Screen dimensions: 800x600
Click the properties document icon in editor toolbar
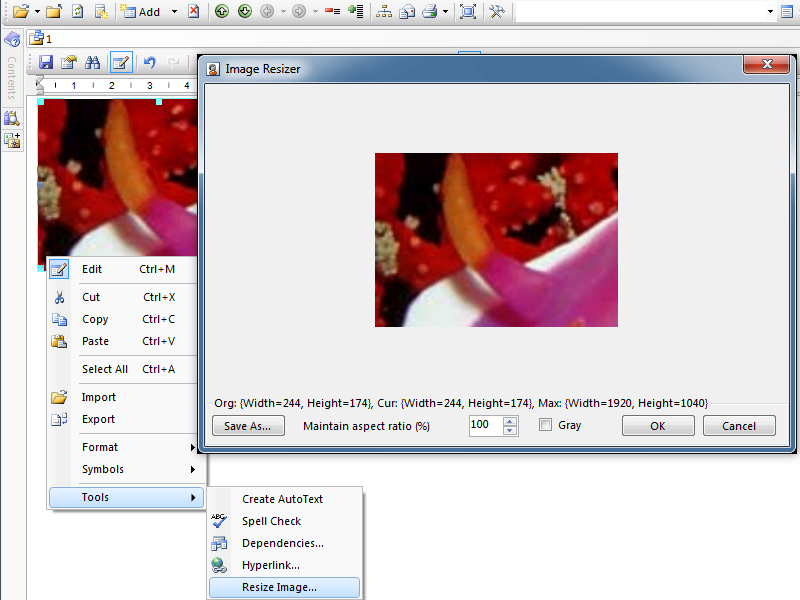click(69, 62)
